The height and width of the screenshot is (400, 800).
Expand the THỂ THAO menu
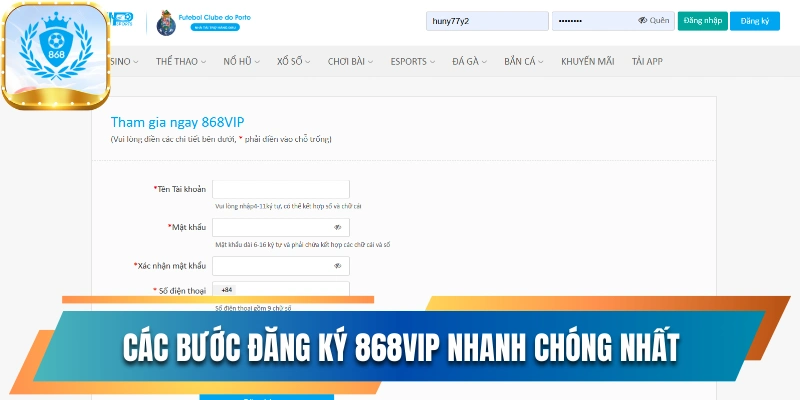(181, 61)
